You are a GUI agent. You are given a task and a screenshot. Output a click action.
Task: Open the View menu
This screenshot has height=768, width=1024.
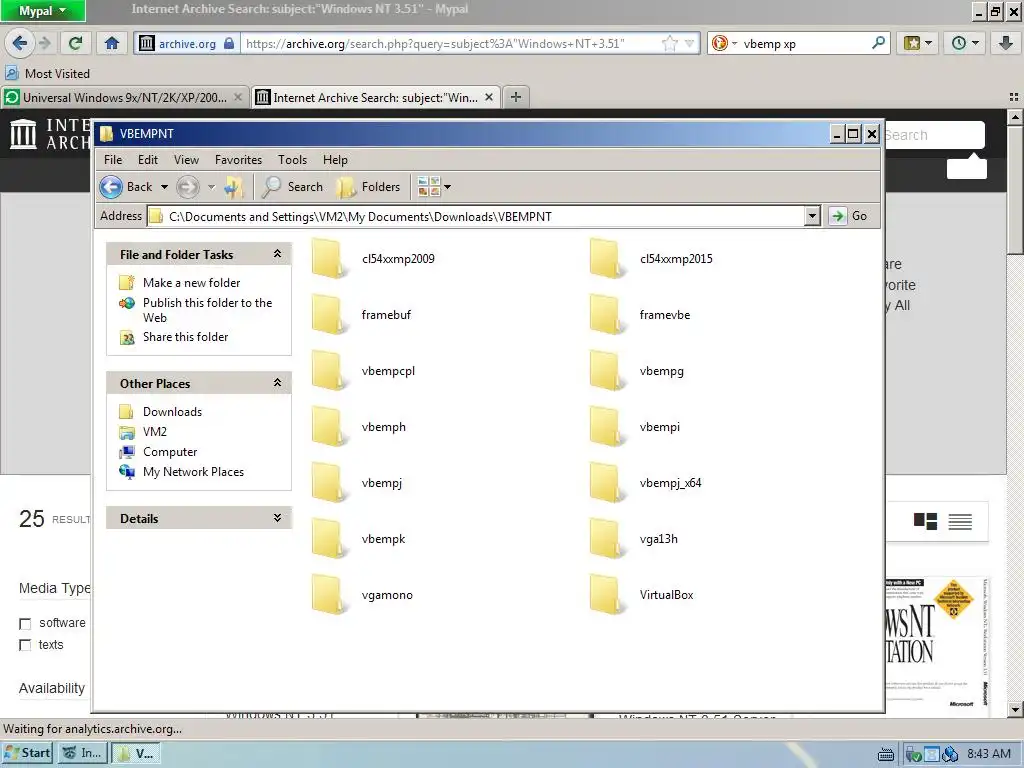point(186,160)
